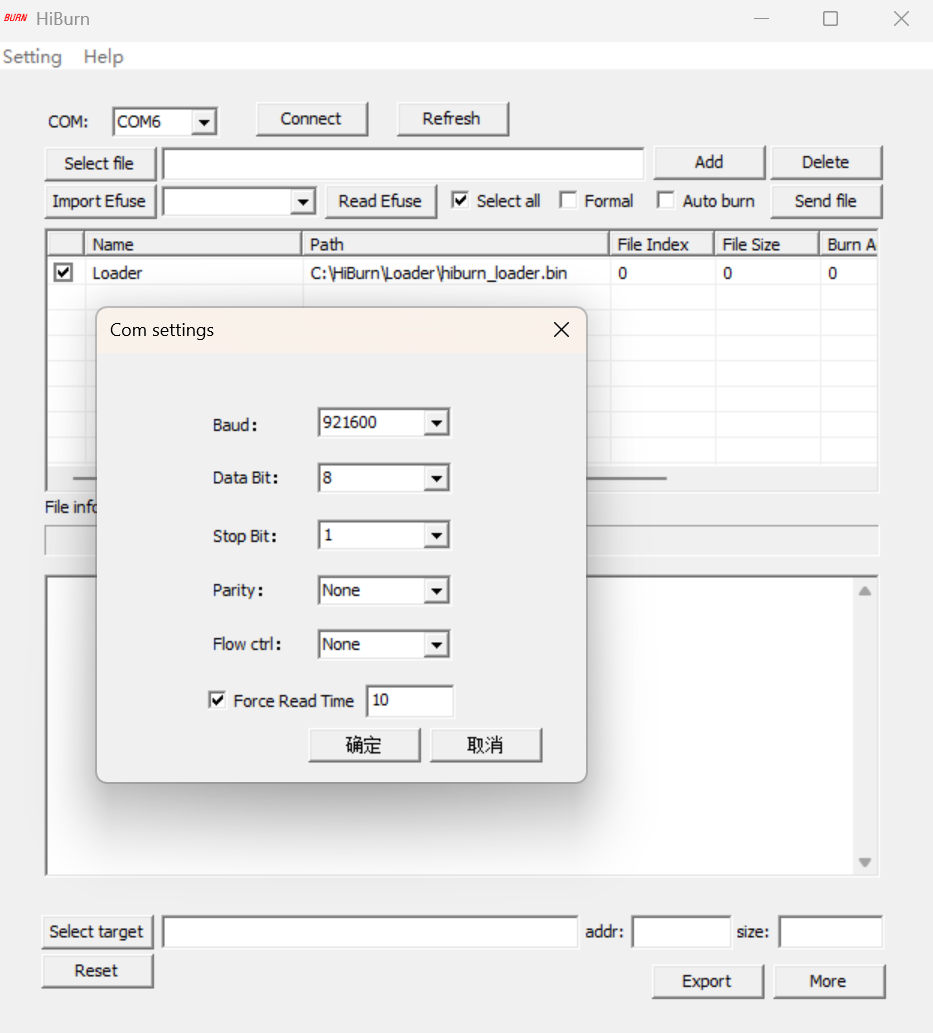Uncheck the Loader row checkbox
Screen dimensions: 933x1033
(63, 272)
